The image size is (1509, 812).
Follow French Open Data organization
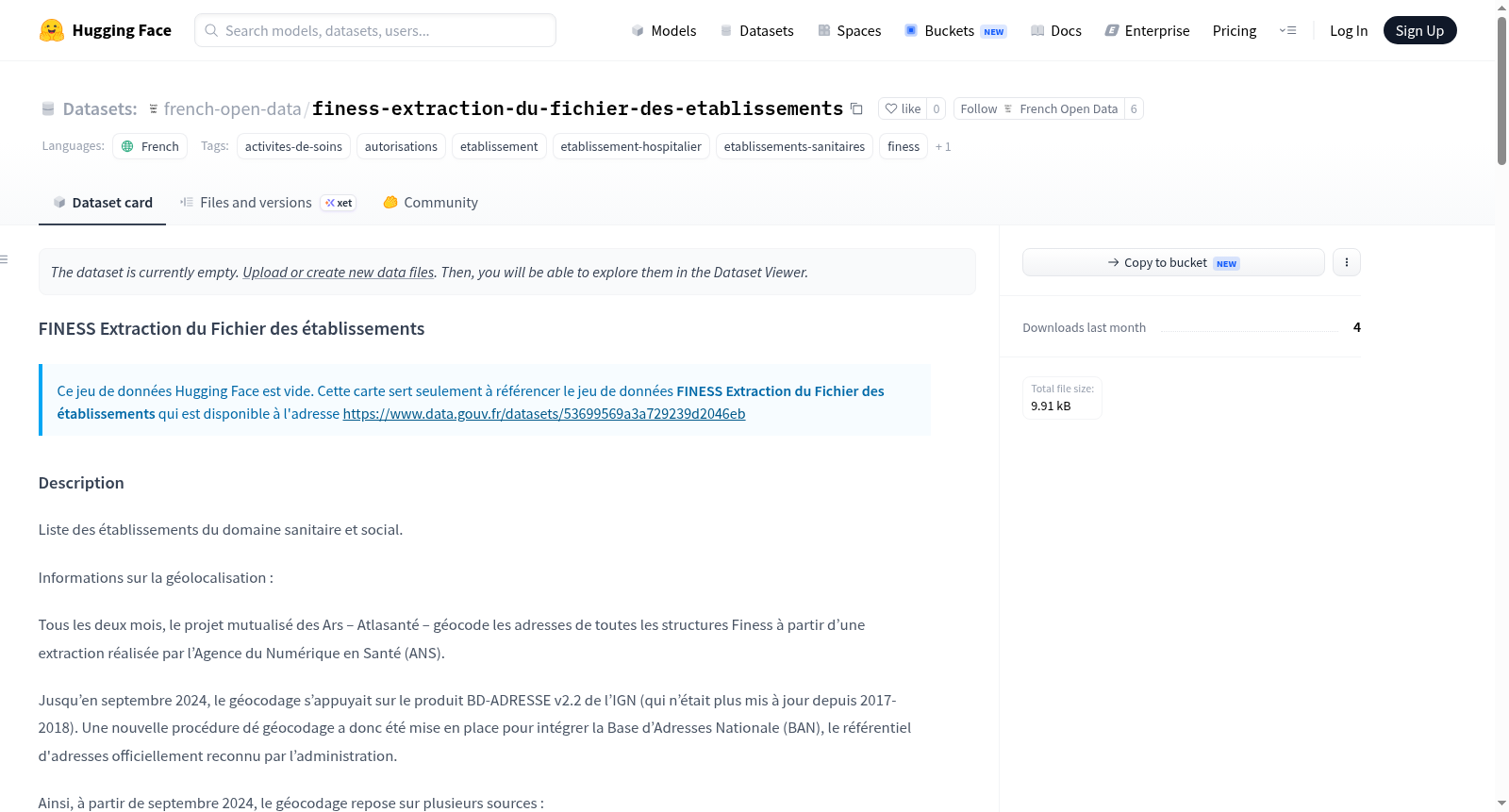click(1039, 108)
